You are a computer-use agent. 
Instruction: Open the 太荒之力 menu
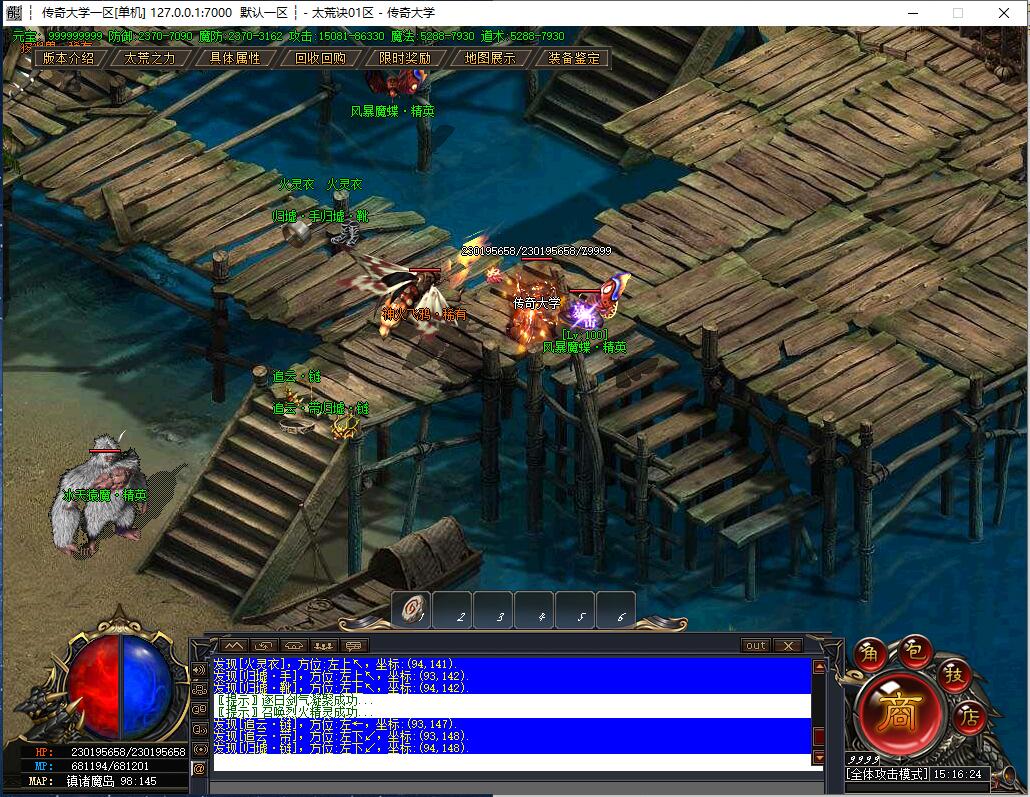(150, 58)
